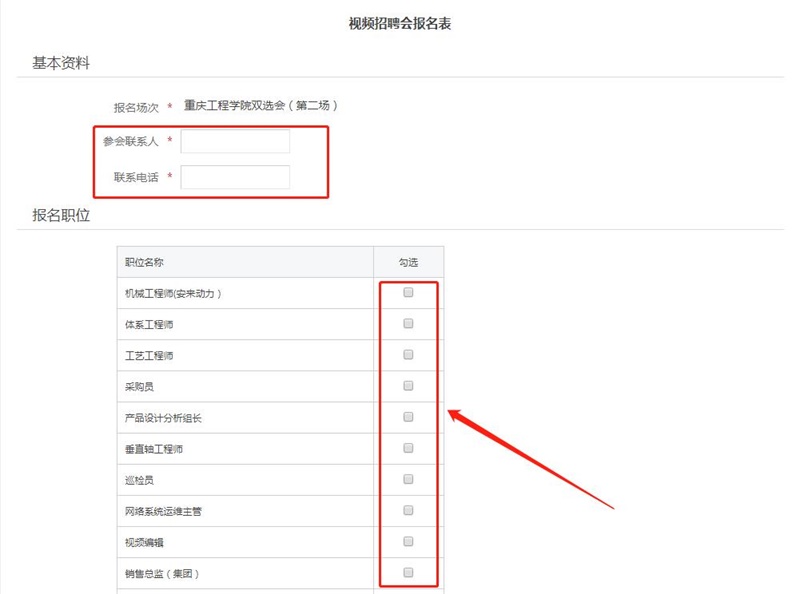Click the 机械工程师(安来动力) position name
The width and height of the screenshot is (800, 594).
172,294
